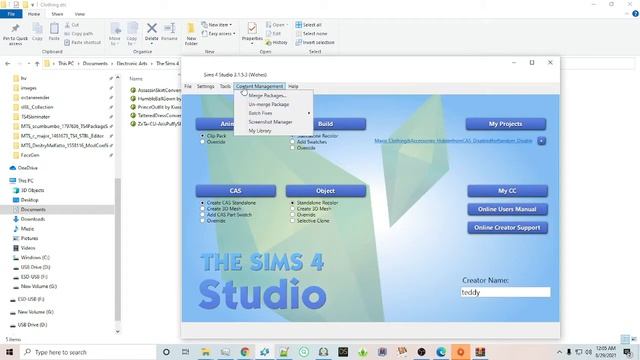Select Clip Pack radio under Animation
Screen dimensions: 640x360
click(x=202, y=136)
